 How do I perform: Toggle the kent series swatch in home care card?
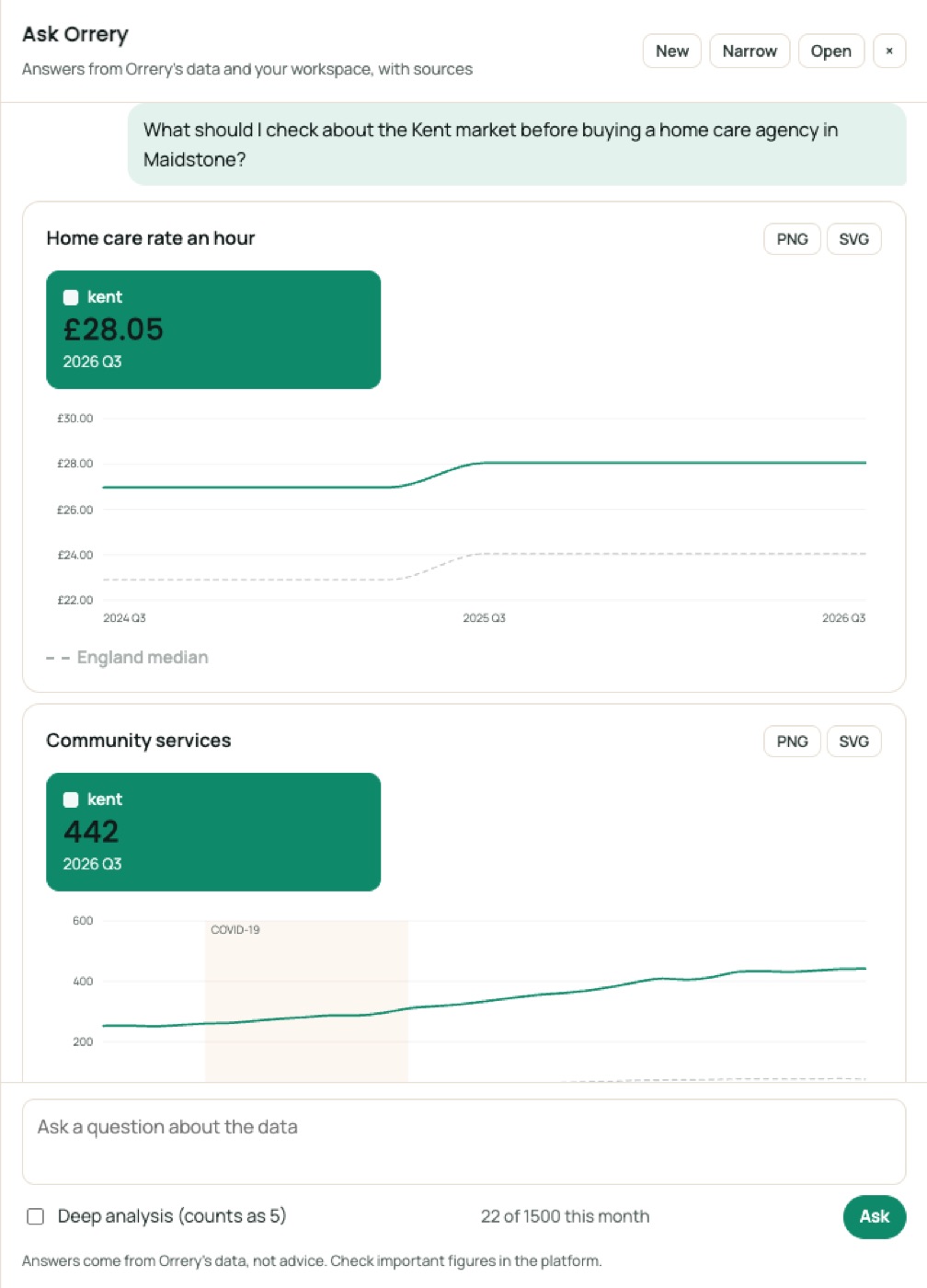(x=71, y=297)
